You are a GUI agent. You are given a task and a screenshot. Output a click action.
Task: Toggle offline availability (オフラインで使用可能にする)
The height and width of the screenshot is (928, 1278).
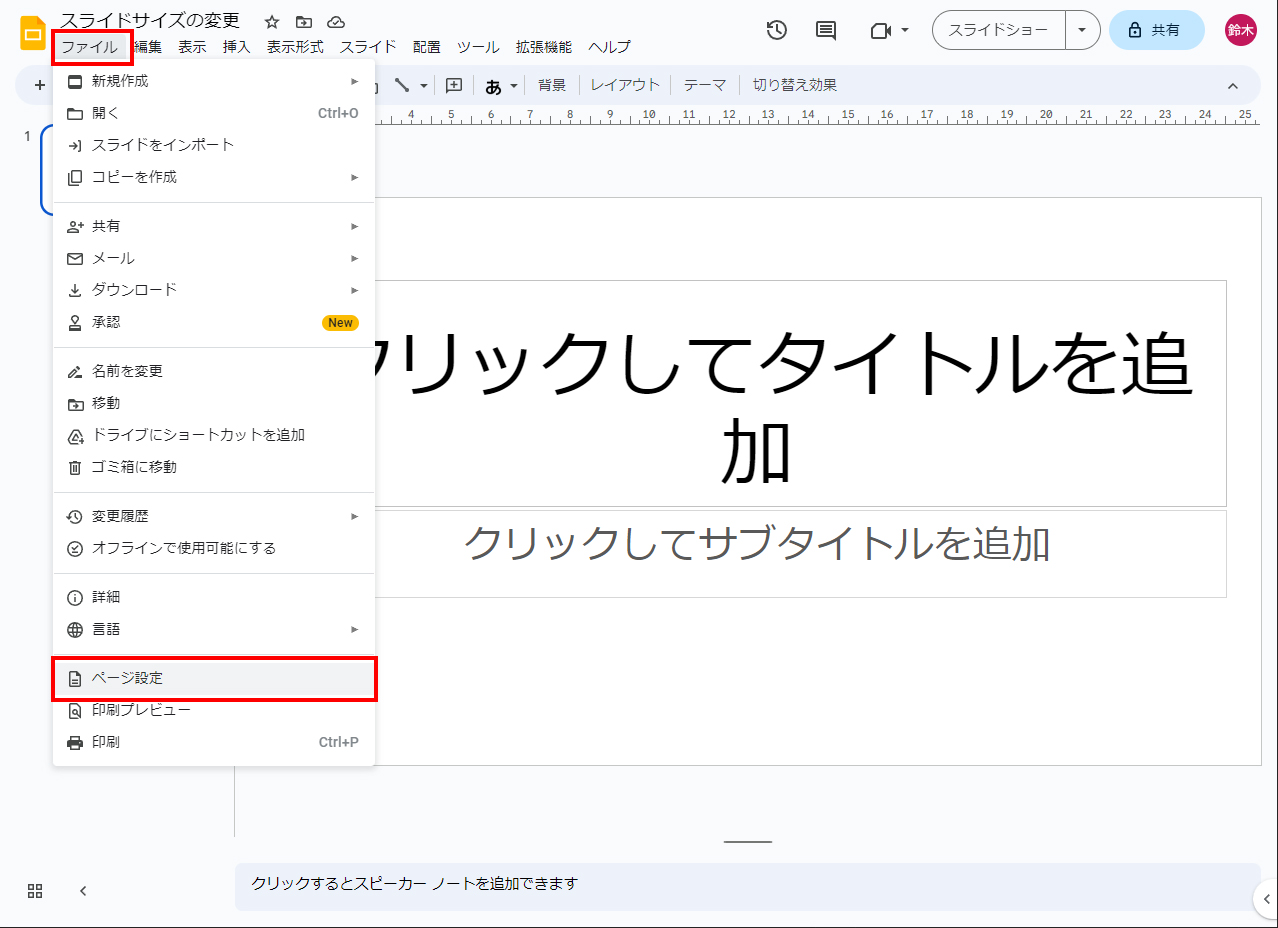click(184, 548)
